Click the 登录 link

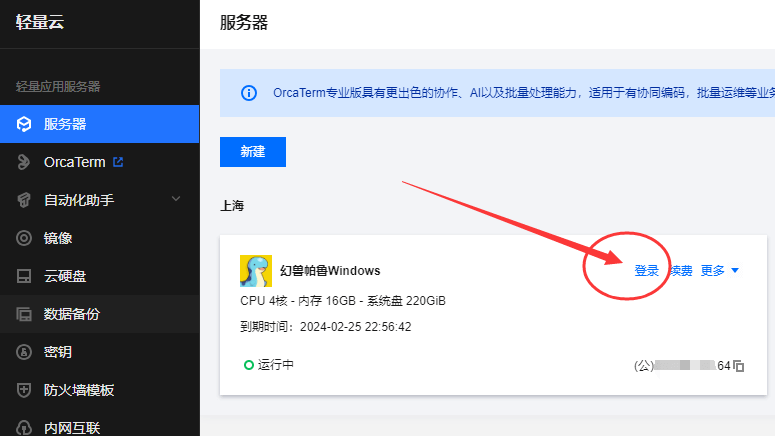646,270
